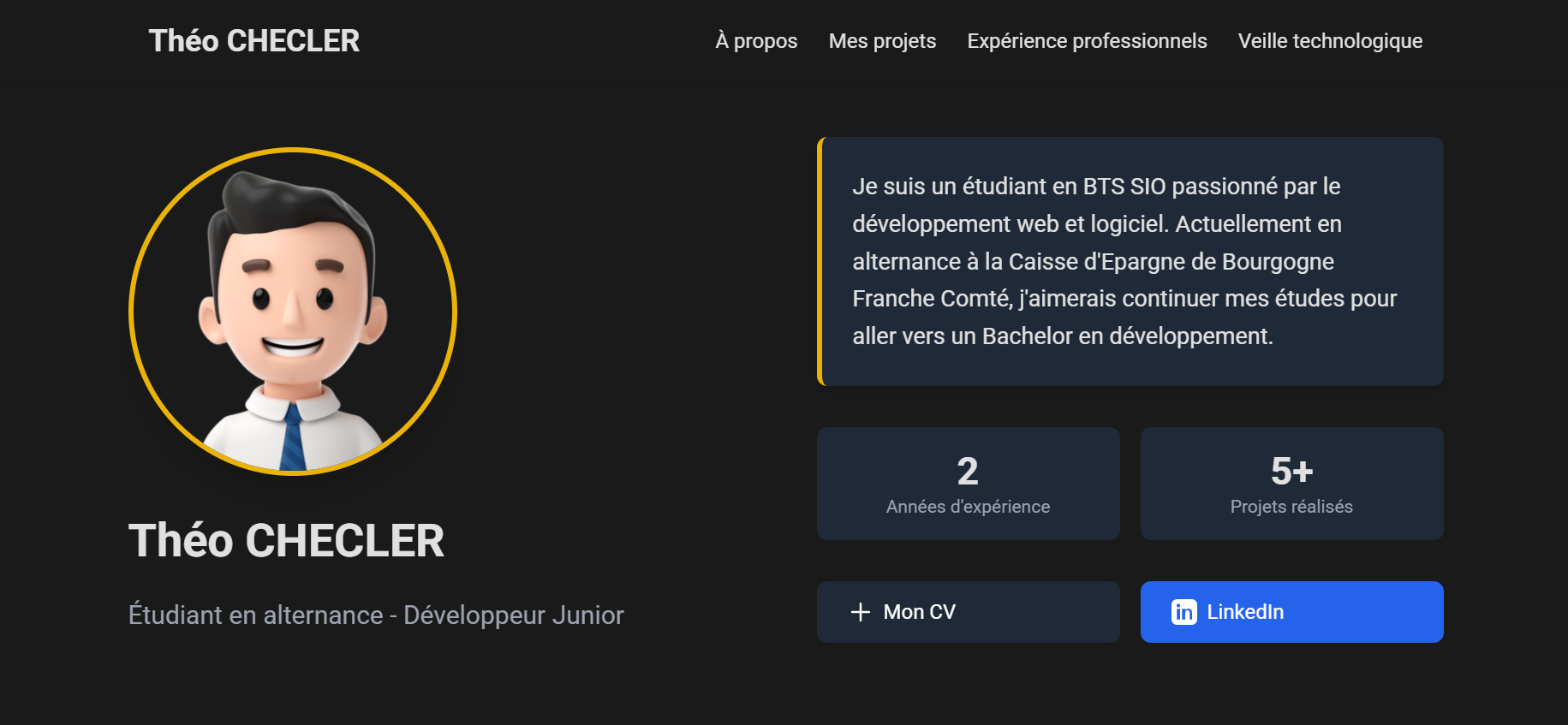1568x725 pixels.
Task: Open the Mon CV button
Action: click(968, 612)
